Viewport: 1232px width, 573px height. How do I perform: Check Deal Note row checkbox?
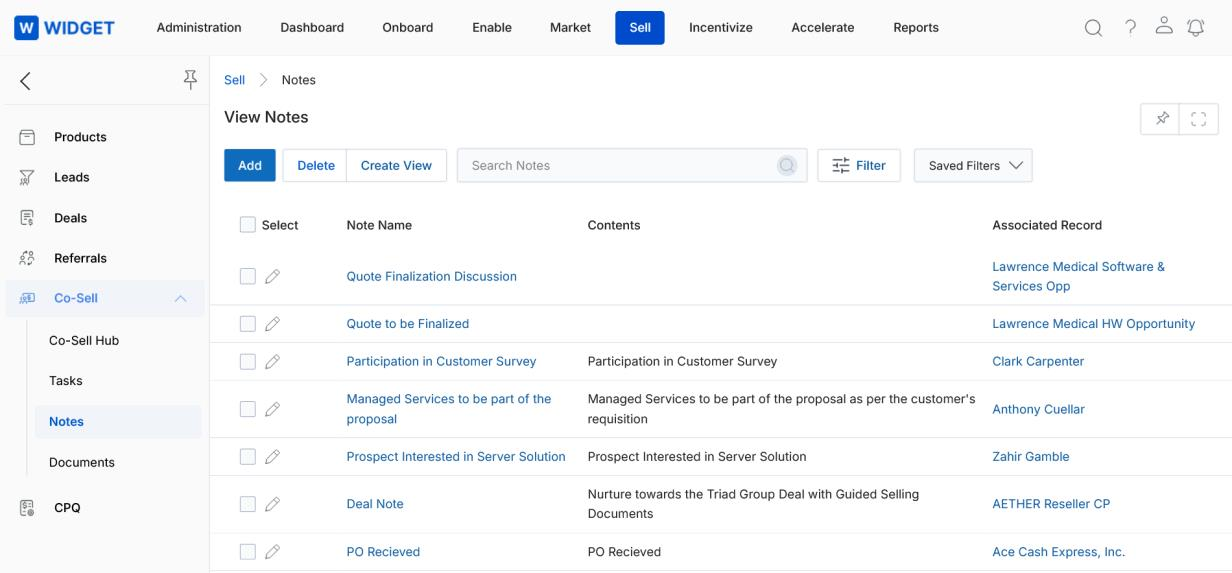248,504
